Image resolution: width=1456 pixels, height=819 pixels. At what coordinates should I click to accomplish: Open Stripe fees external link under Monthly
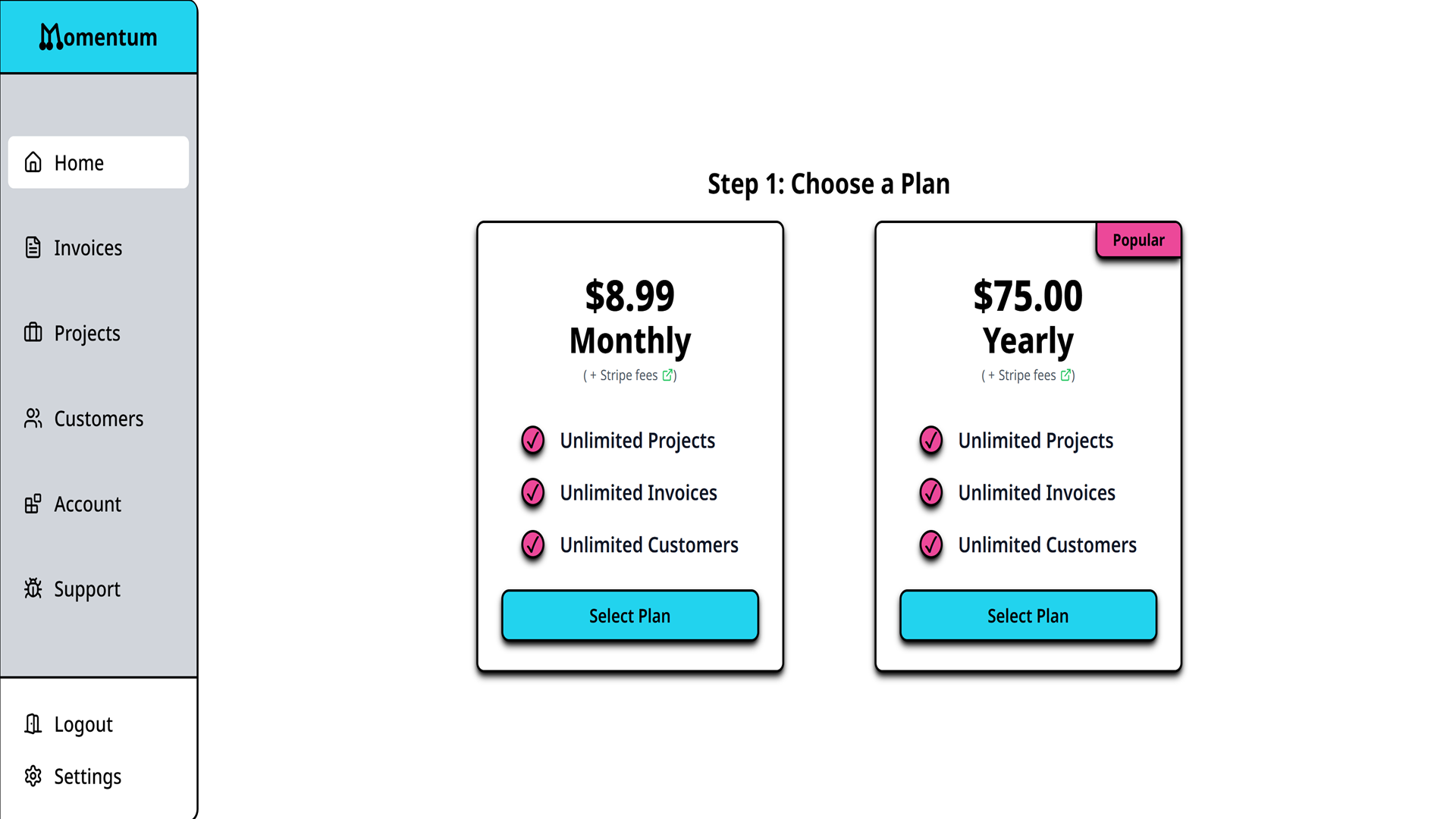coord(667,375)
